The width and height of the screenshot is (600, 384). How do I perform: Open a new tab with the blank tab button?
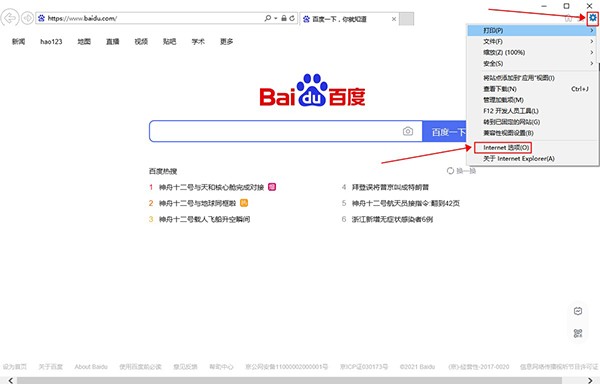click(x=406, y=19)
